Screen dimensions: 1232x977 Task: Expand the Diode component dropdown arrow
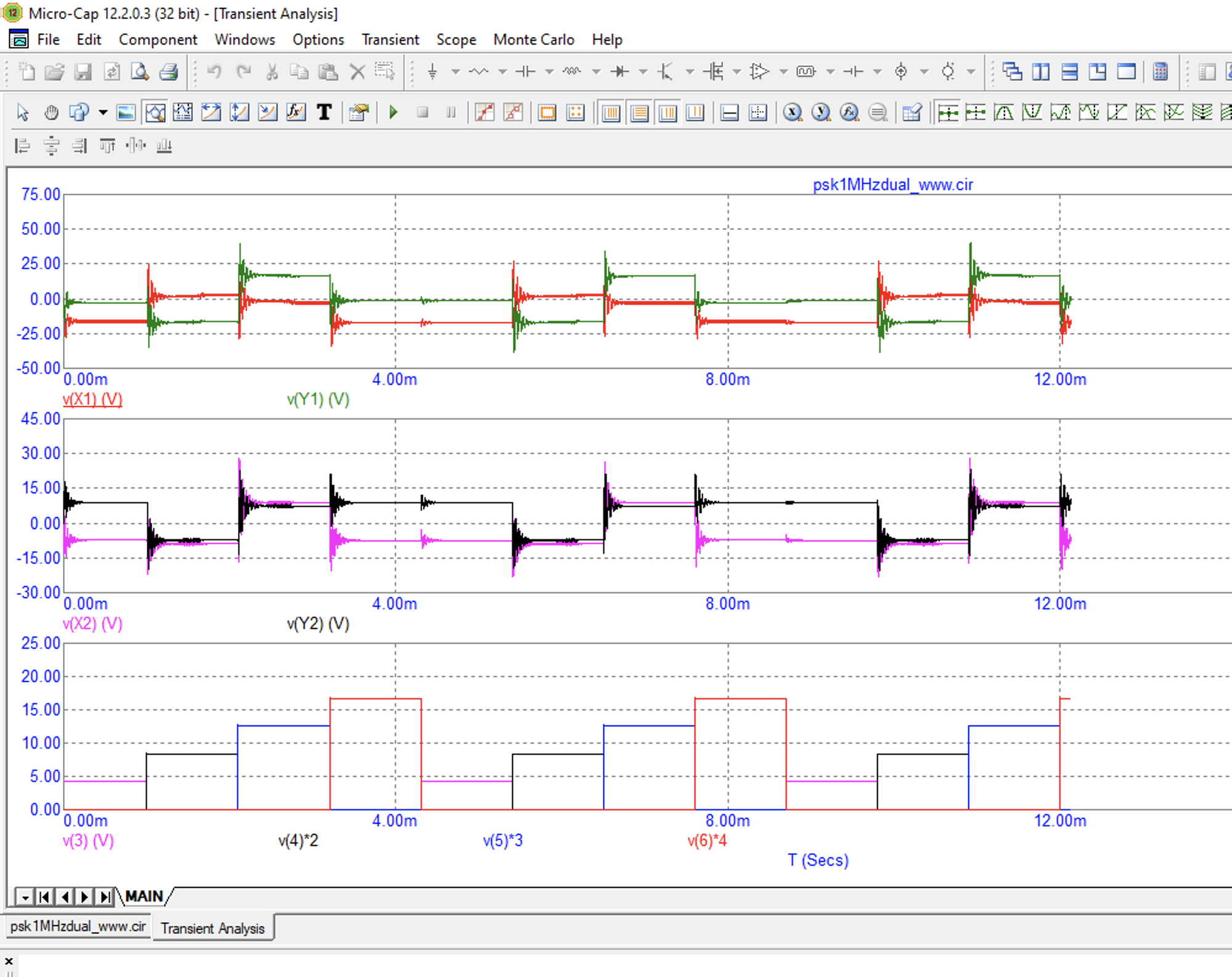click(643, 72)
